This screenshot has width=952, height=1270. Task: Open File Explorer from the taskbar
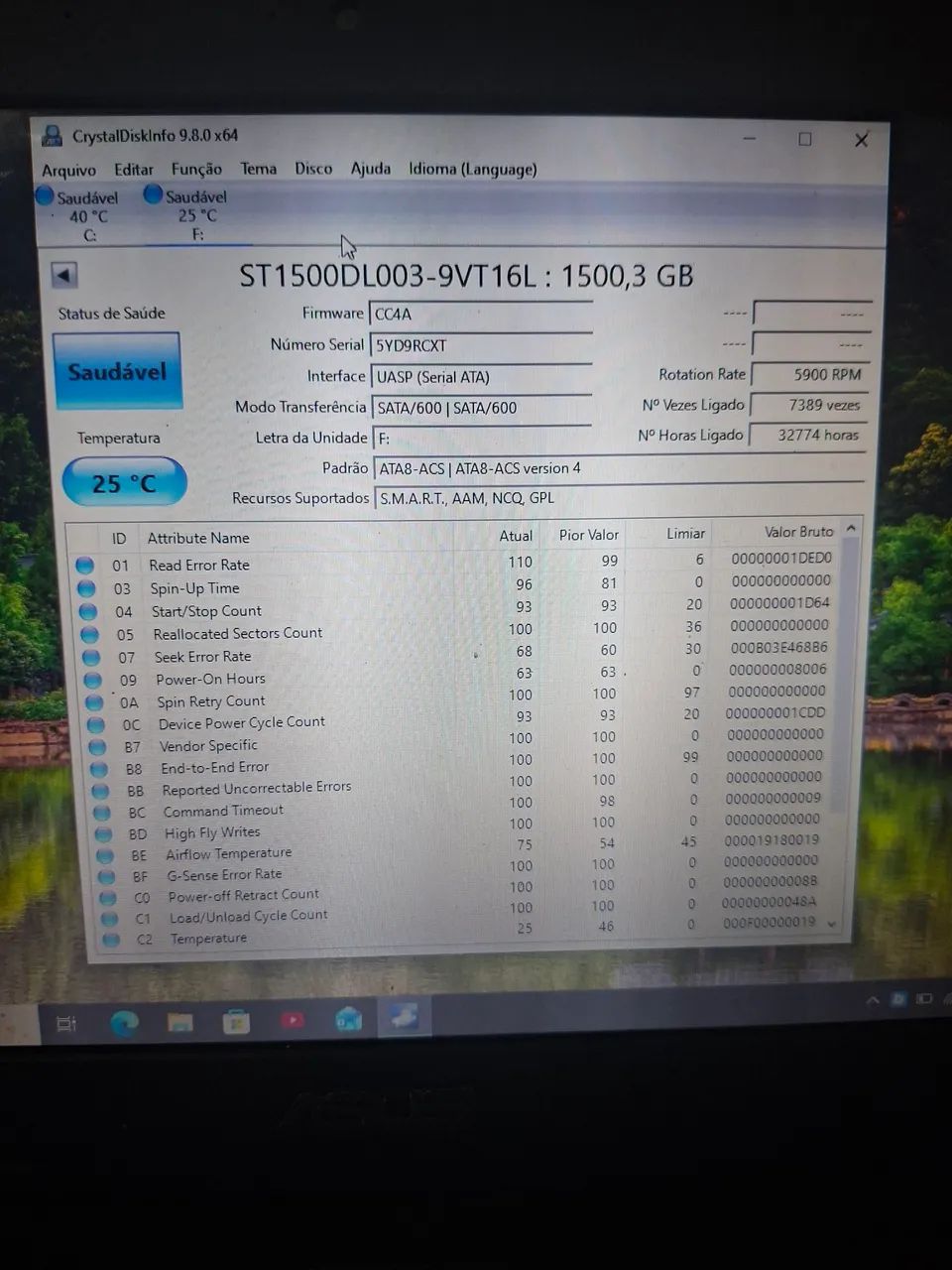(179, 1022)
